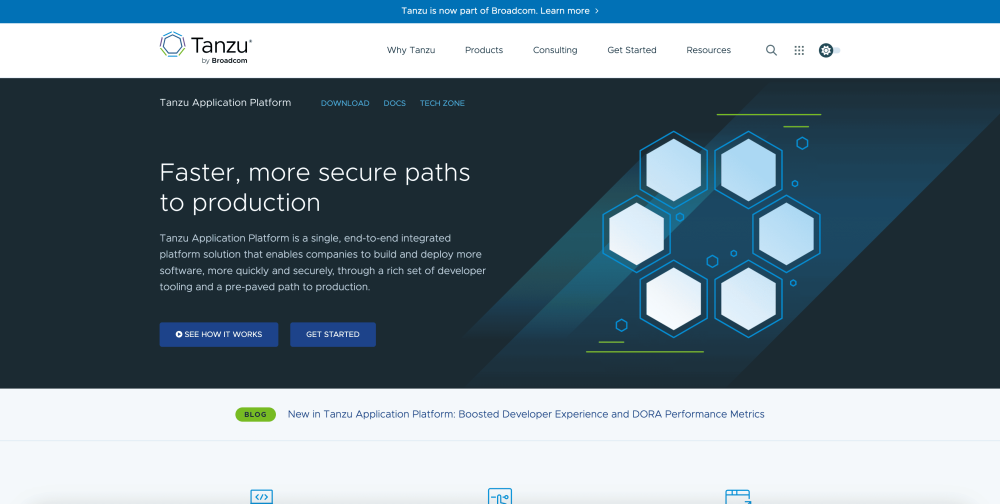Toggle the dark mode theme switch
Image resolution: width=1000 pixels, height=504 pixels.
coord(828,50)
